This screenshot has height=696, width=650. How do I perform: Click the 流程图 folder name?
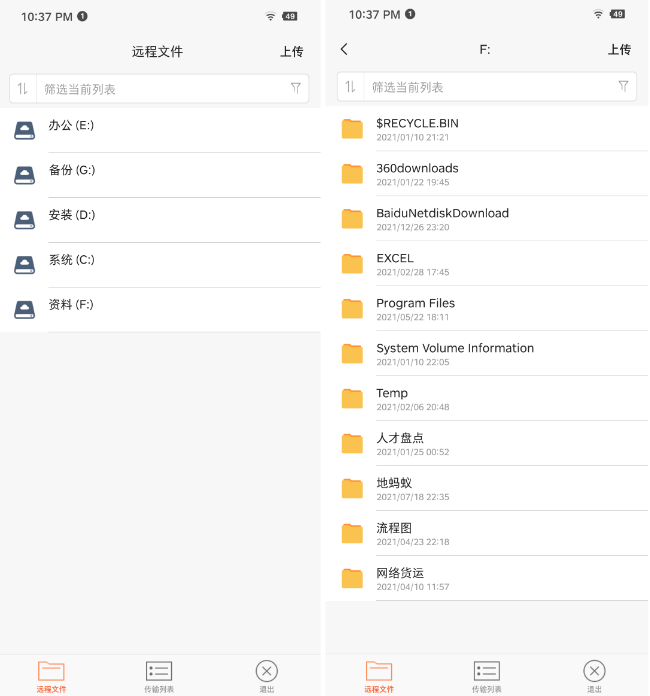(x=394, y=528)
